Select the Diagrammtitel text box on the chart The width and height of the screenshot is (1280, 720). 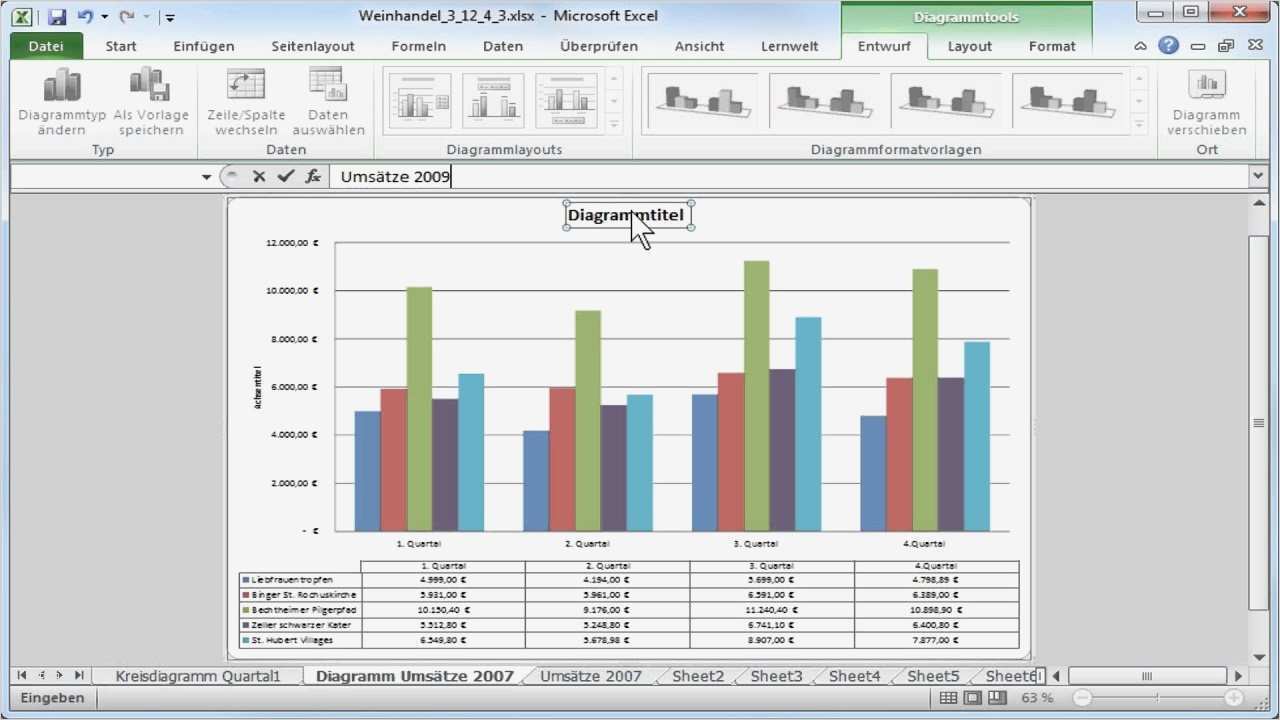(625, 214)
